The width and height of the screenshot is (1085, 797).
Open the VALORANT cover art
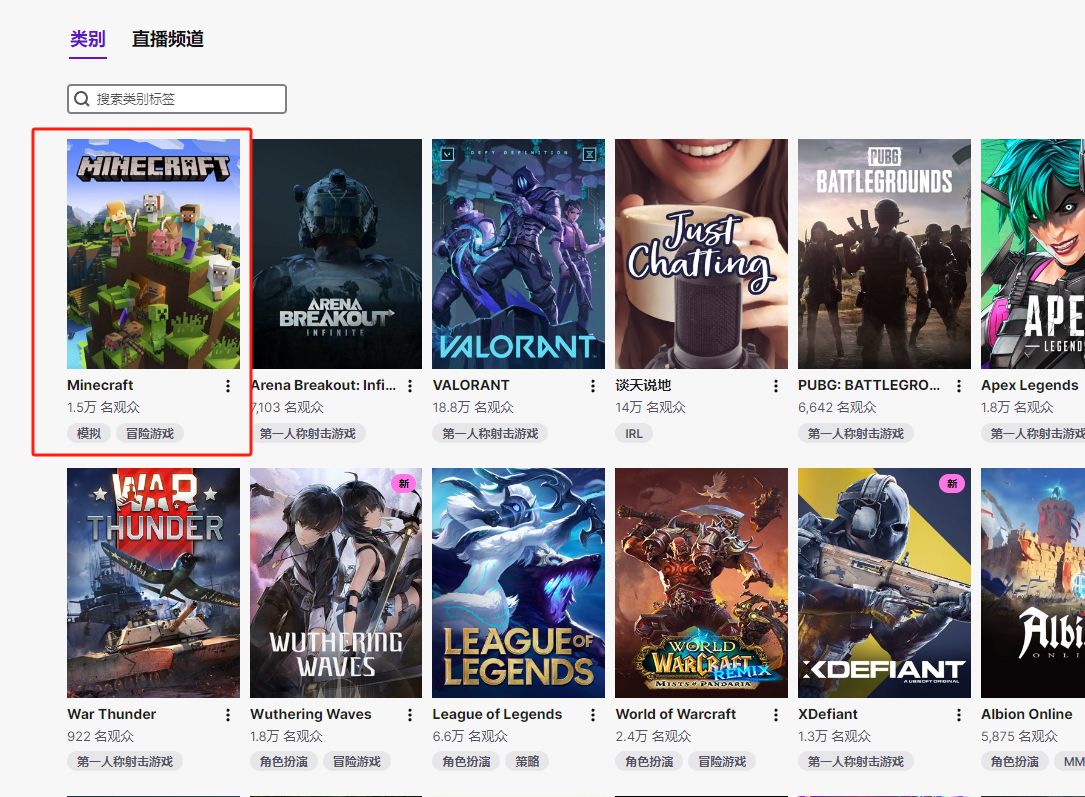[x=518, y=254]
